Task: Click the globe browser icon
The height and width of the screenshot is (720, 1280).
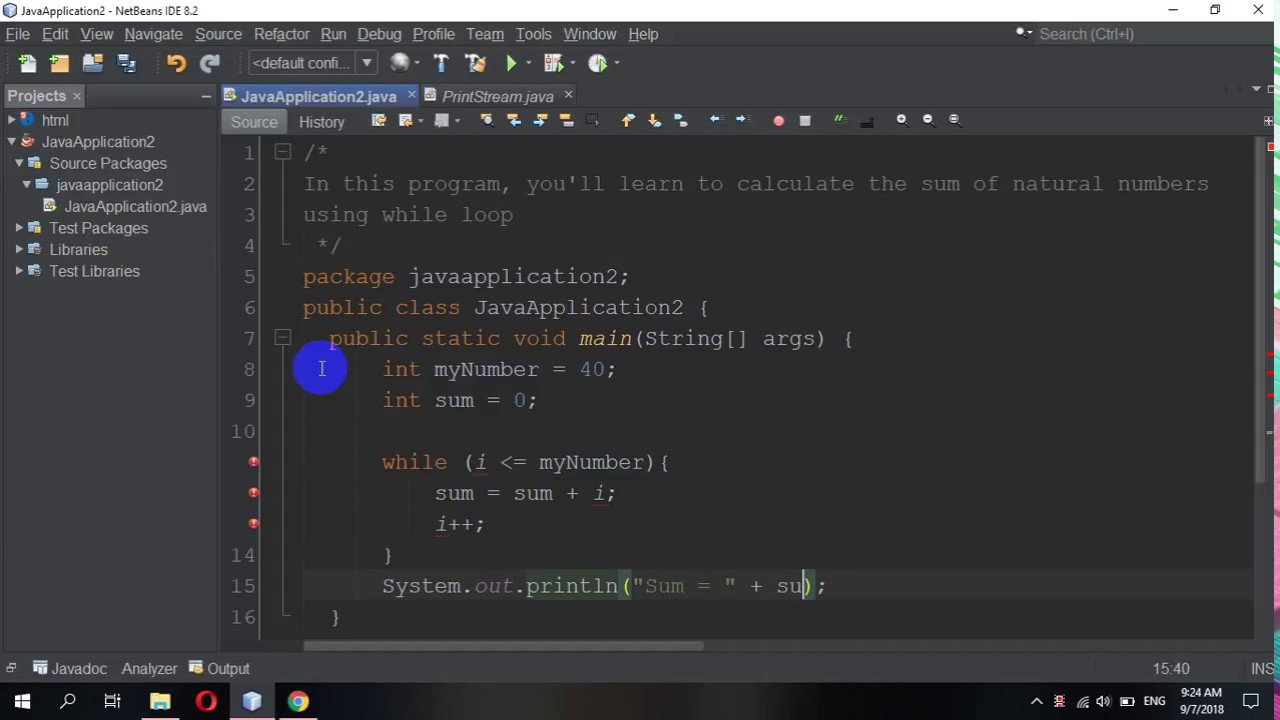Action: pos(400,63)
